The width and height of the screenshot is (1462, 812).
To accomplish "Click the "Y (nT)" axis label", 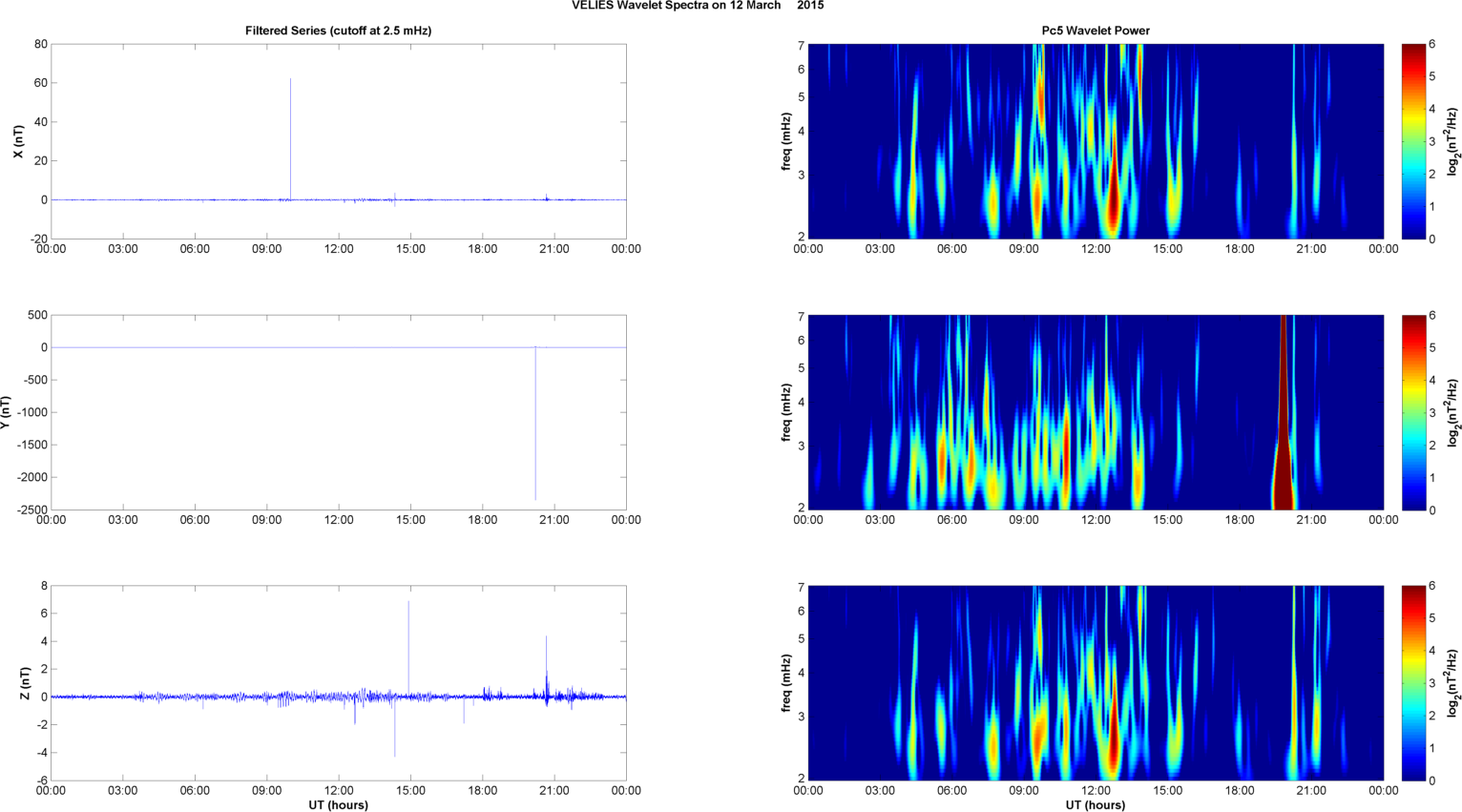I will click(6, 412).
